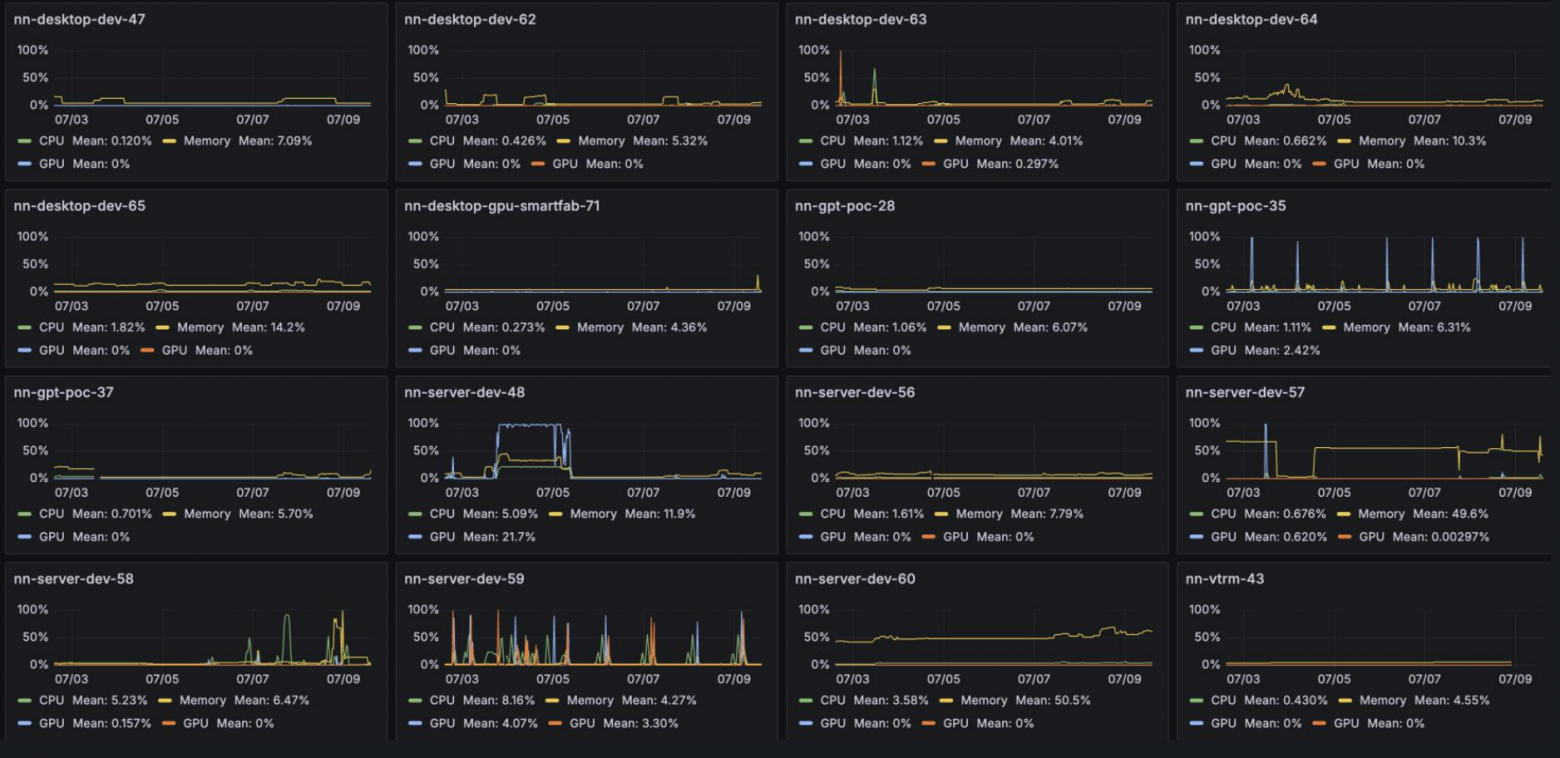Viewport: 1560px width, 758px height.
Task: Toggle GPU series in nn-gpt-poc-35 legend
Action: [x=1221, y=350]
